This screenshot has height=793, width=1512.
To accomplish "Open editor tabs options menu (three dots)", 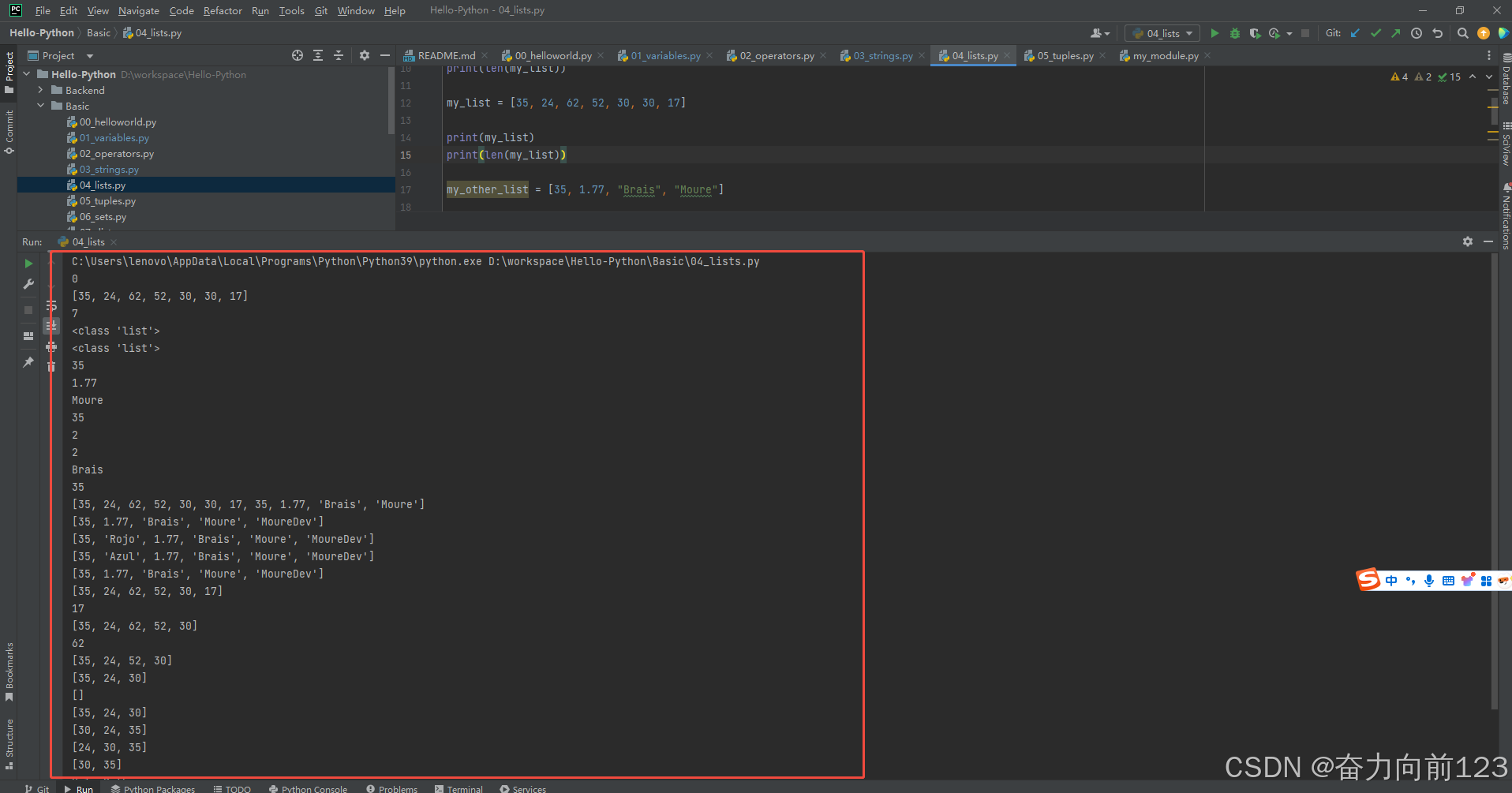I will click(x=1489, y=55).
